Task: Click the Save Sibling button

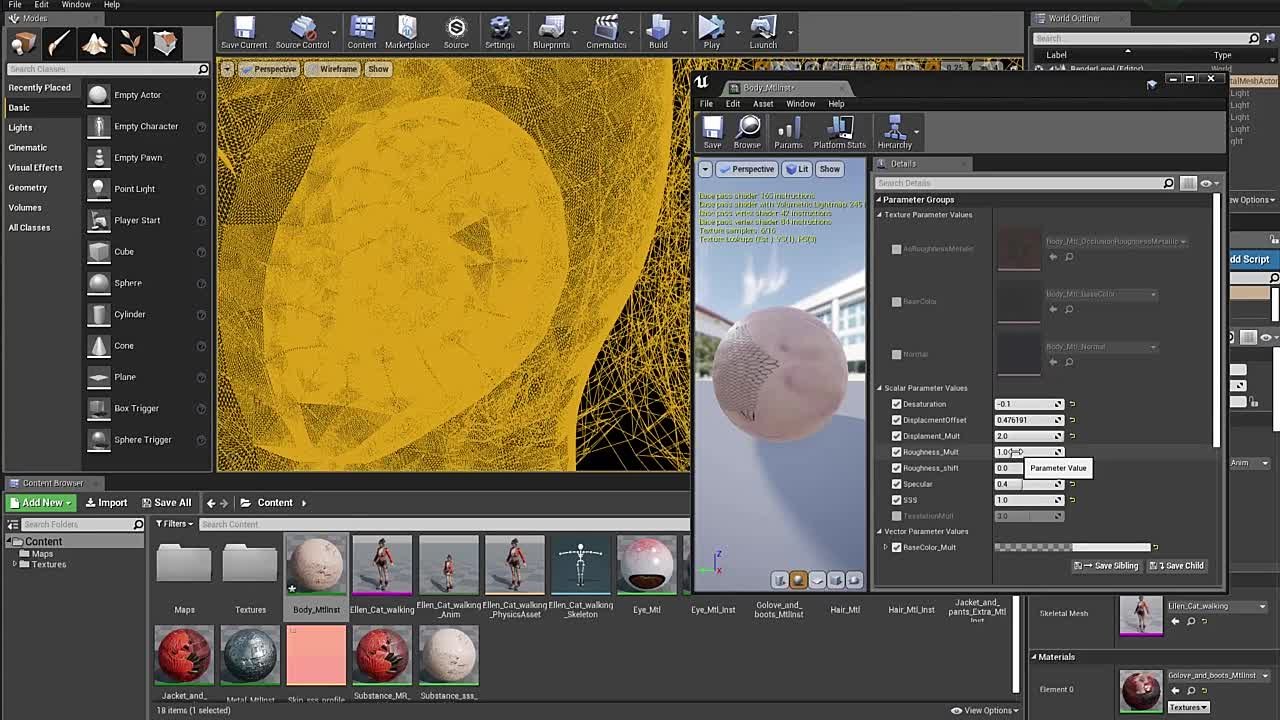Action: coord(1107,566)
